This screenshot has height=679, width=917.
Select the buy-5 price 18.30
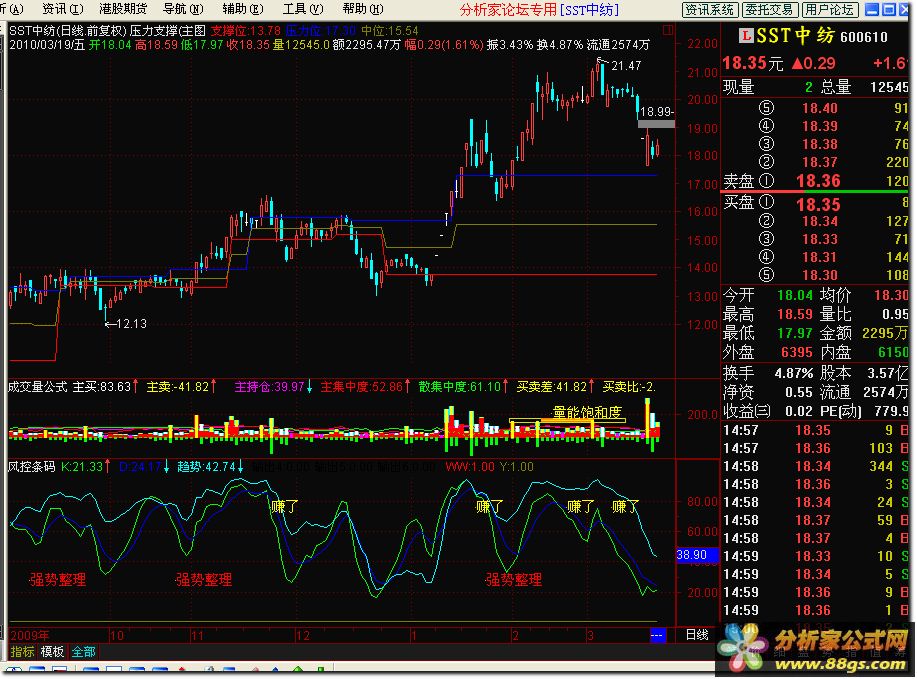tap(820, 275)
